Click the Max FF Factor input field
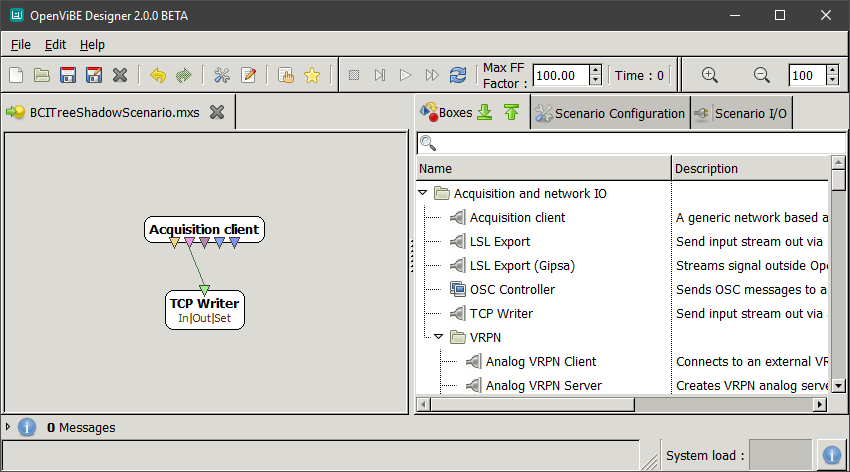Viewport: 850px width, 472px height. 561,75
